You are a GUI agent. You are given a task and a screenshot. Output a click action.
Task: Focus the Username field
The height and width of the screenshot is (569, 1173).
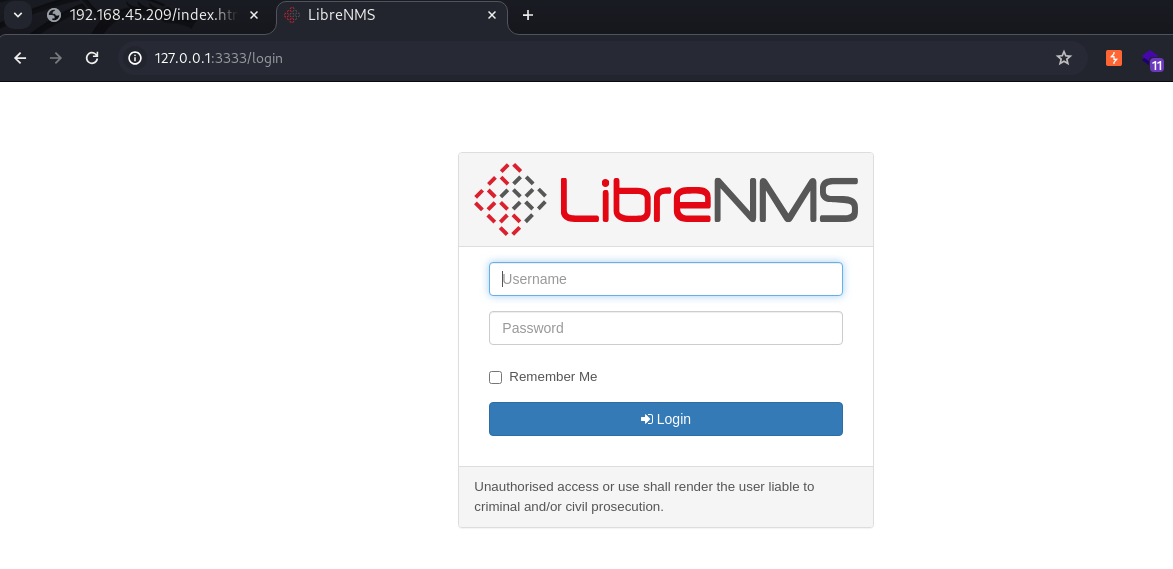tap(666, 279)
